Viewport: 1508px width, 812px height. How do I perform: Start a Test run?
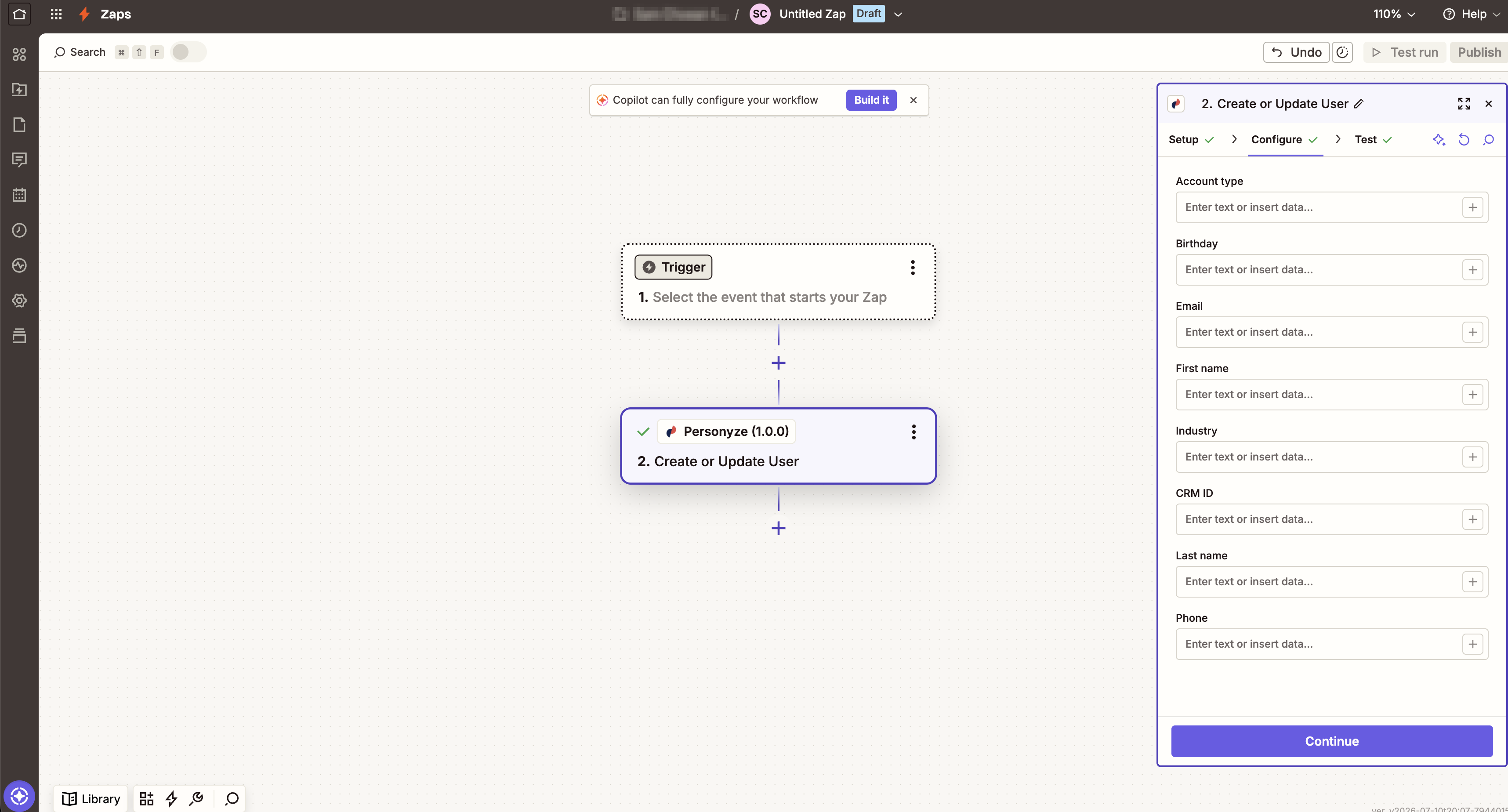(x=1404, y=52)
